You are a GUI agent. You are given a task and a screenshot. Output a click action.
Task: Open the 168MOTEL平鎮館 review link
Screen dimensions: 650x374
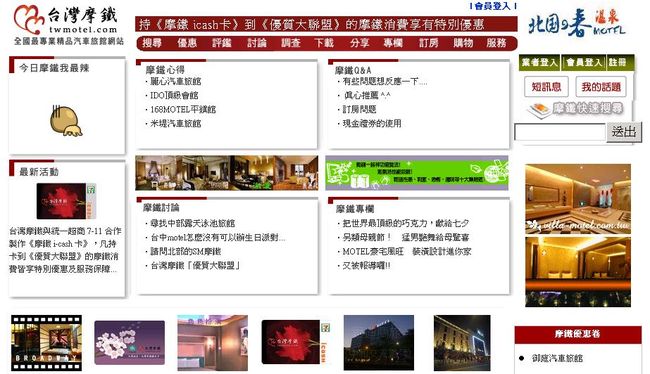click(183, 109)
